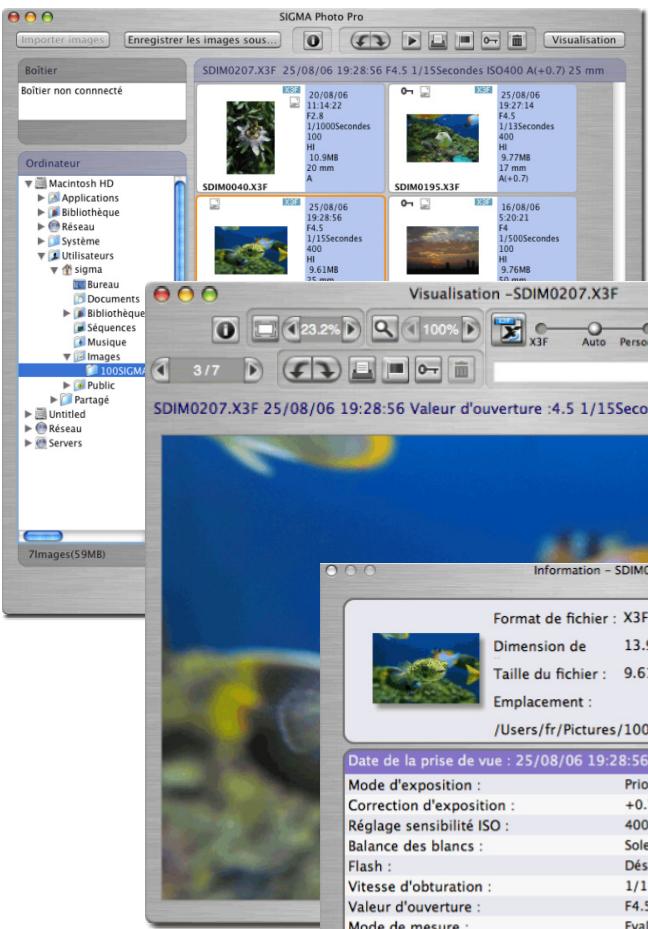Click empty text field in Visualisation window
648x929 pixels.
point(570,371)
